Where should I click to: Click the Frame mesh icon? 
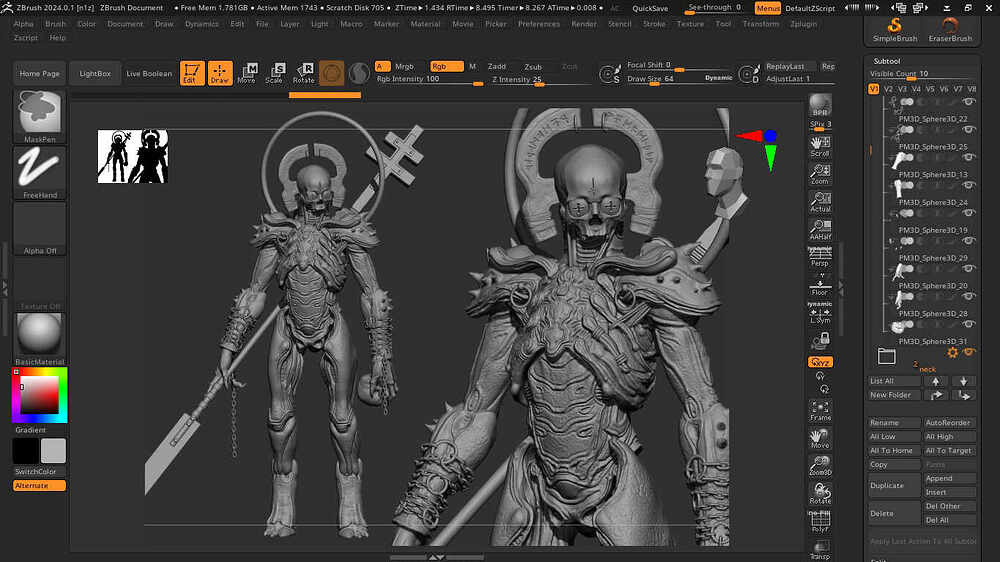coord(820,410)
